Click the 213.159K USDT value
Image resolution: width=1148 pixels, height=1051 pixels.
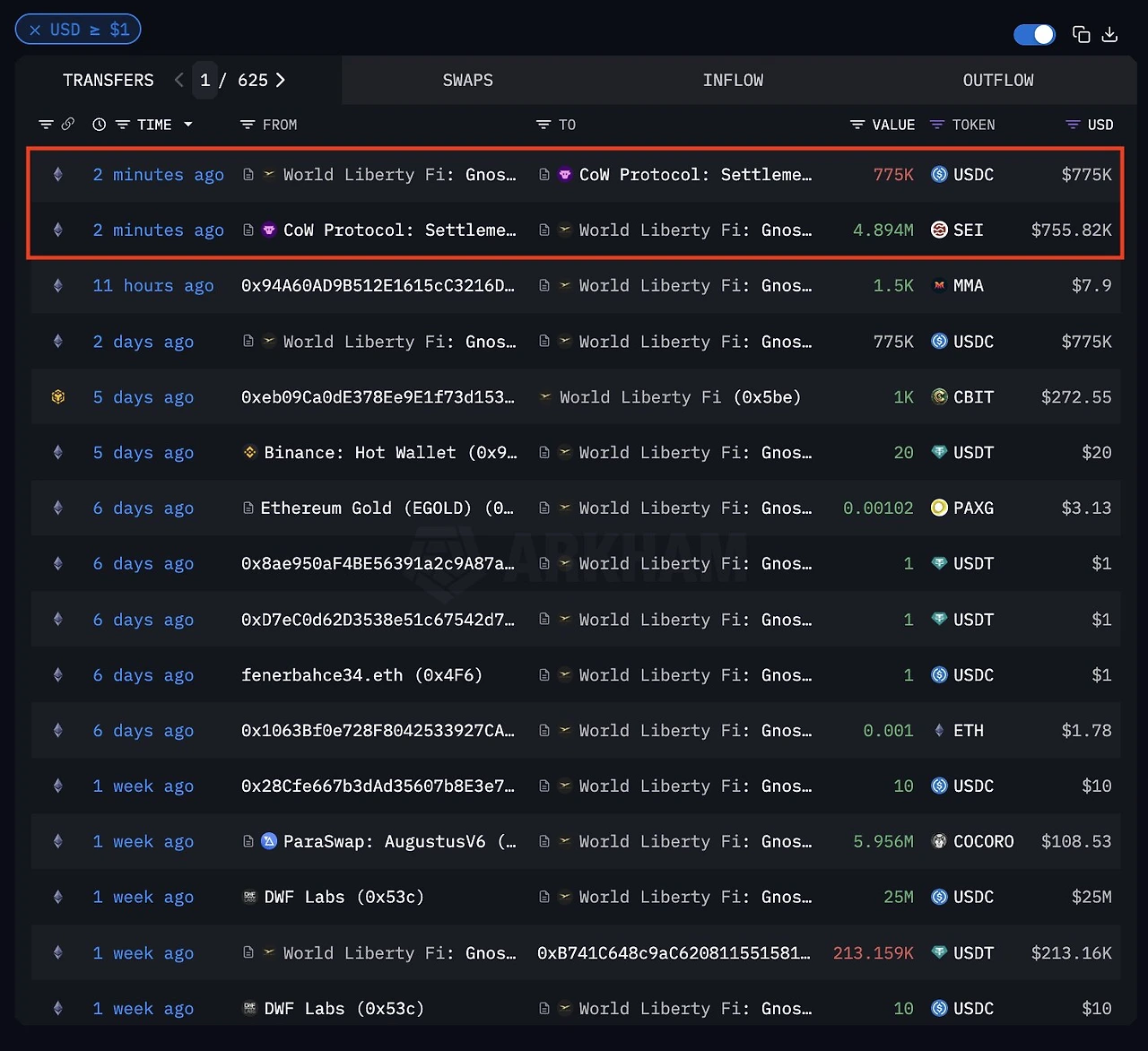874,953
